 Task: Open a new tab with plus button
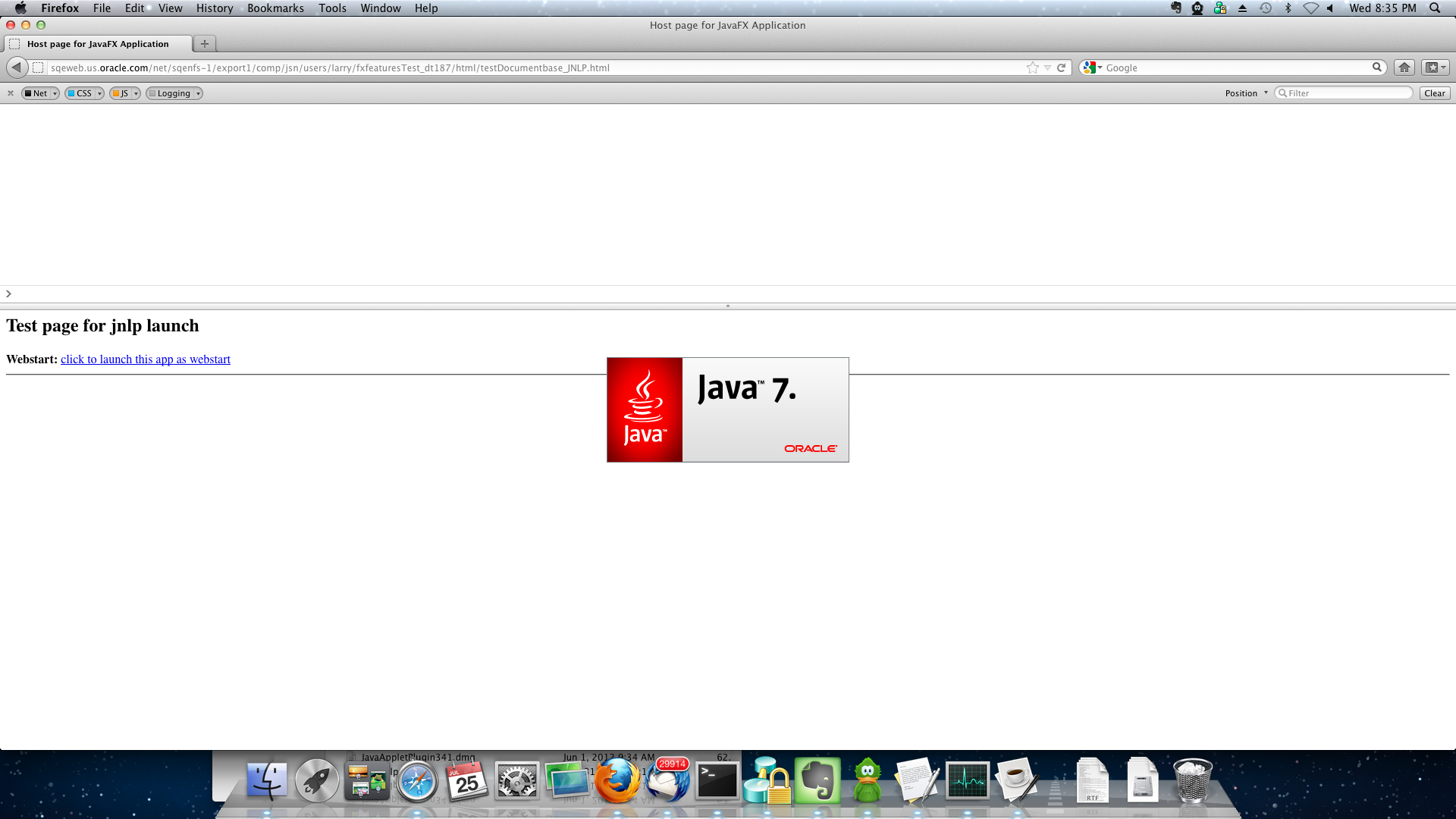click(x=204, y=44)
